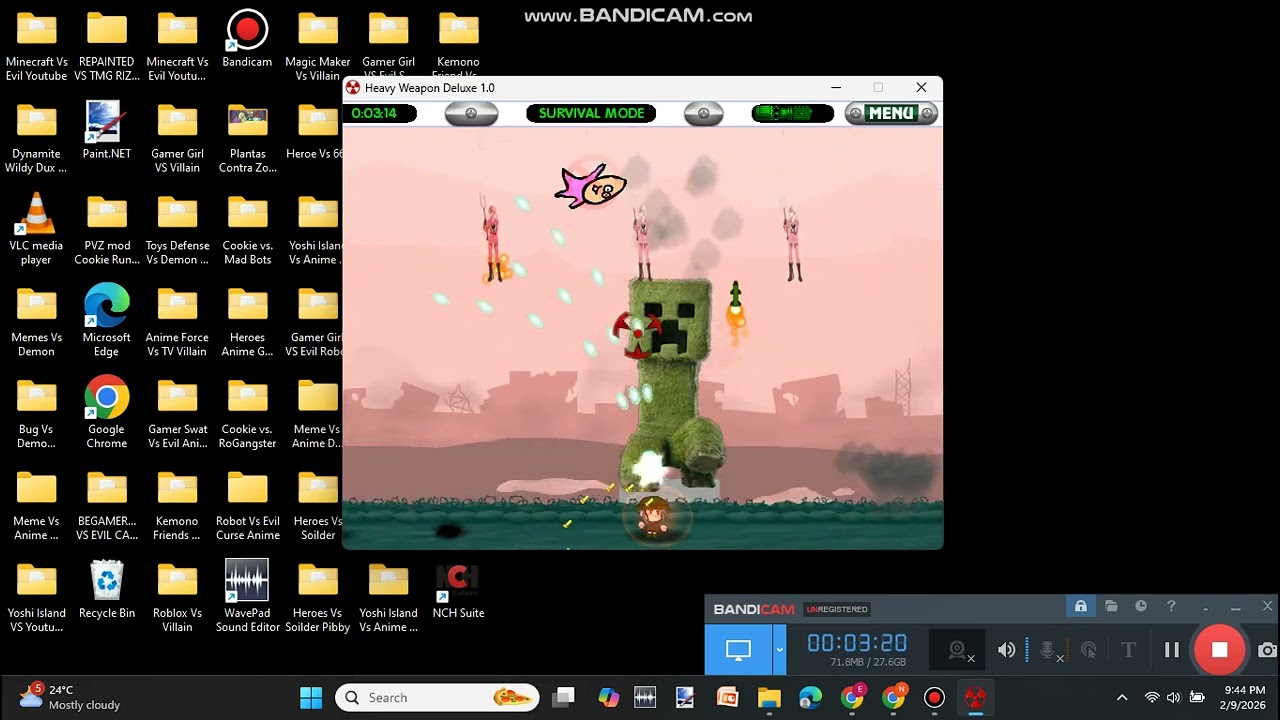
Task: Open NCH Suite desktop shortcut
Action: tap(458, 590)
